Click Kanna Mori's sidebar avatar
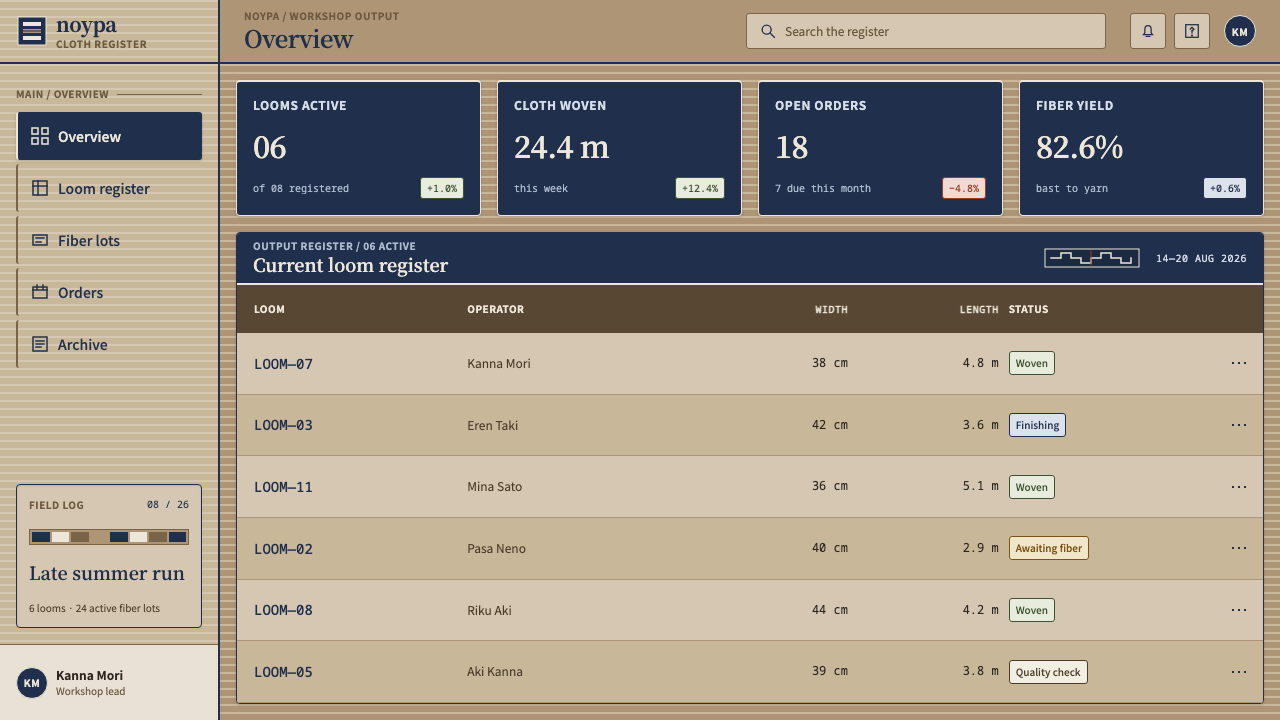Viewport: 1280px width, 720px height. (x=32, y=683)
